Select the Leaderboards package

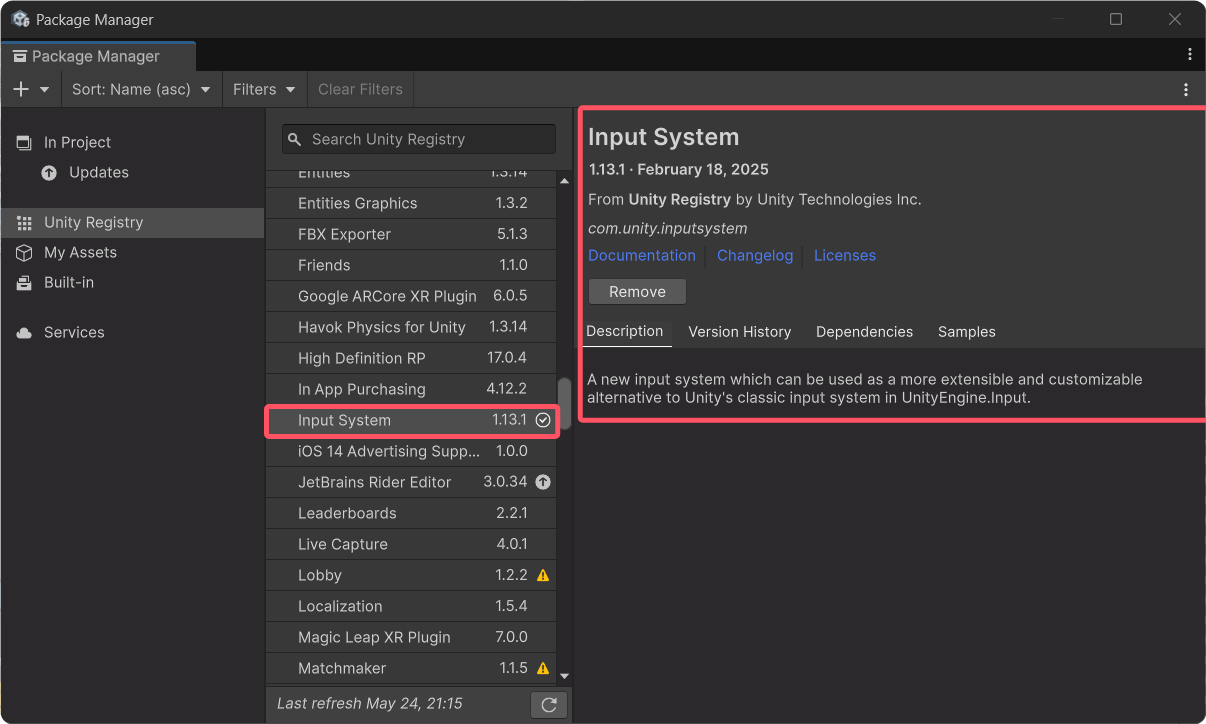pyautogui.click(x=411, y=513)
